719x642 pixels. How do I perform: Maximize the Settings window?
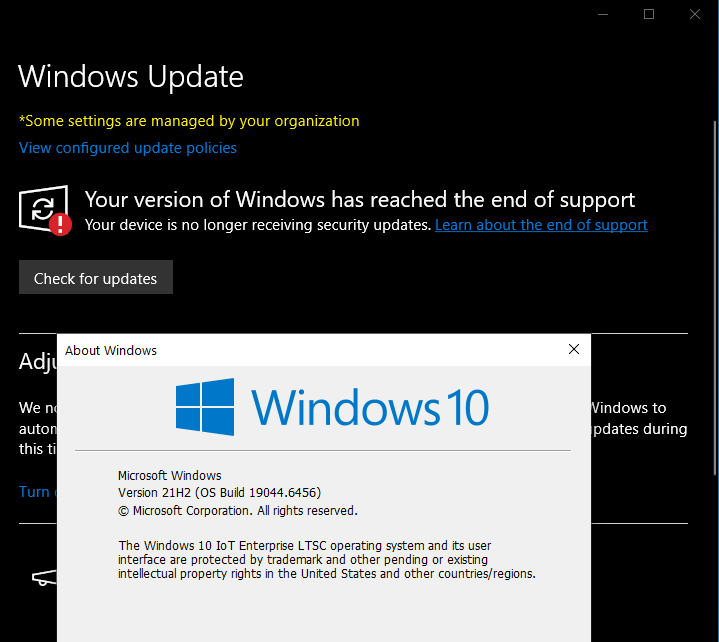point(649,14)
